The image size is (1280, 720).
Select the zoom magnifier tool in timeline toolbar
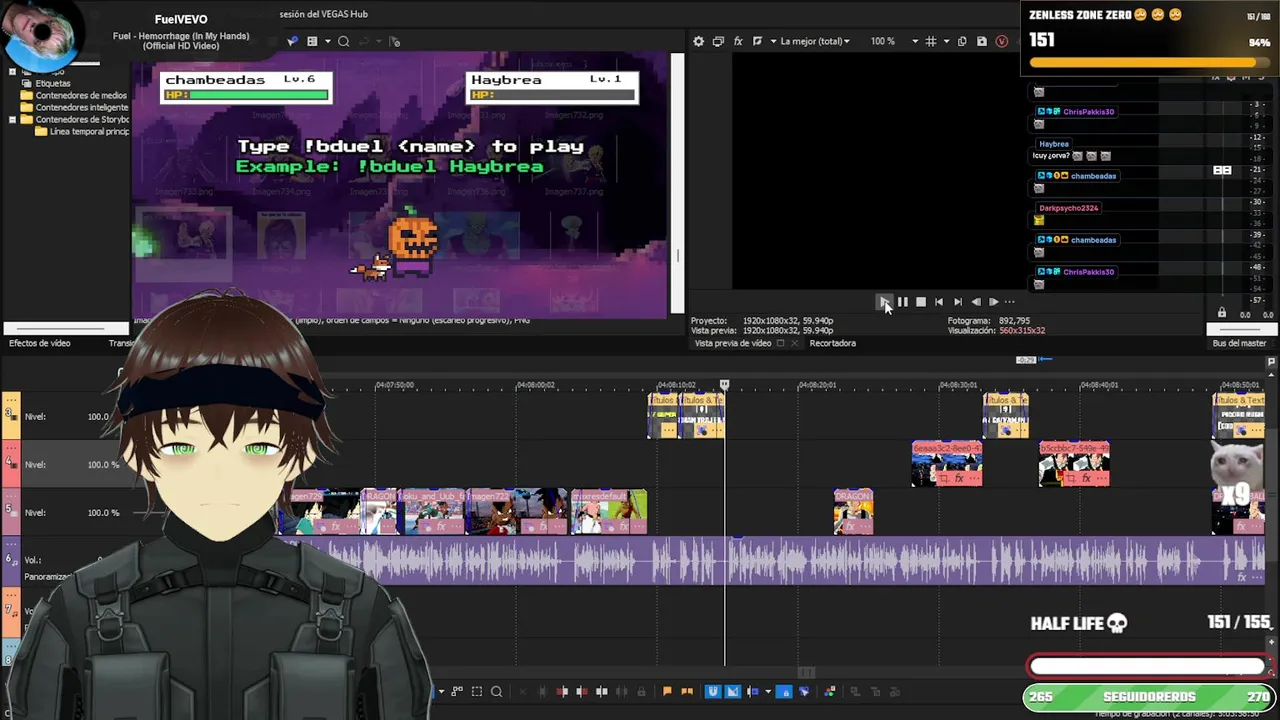coord(496,691)
